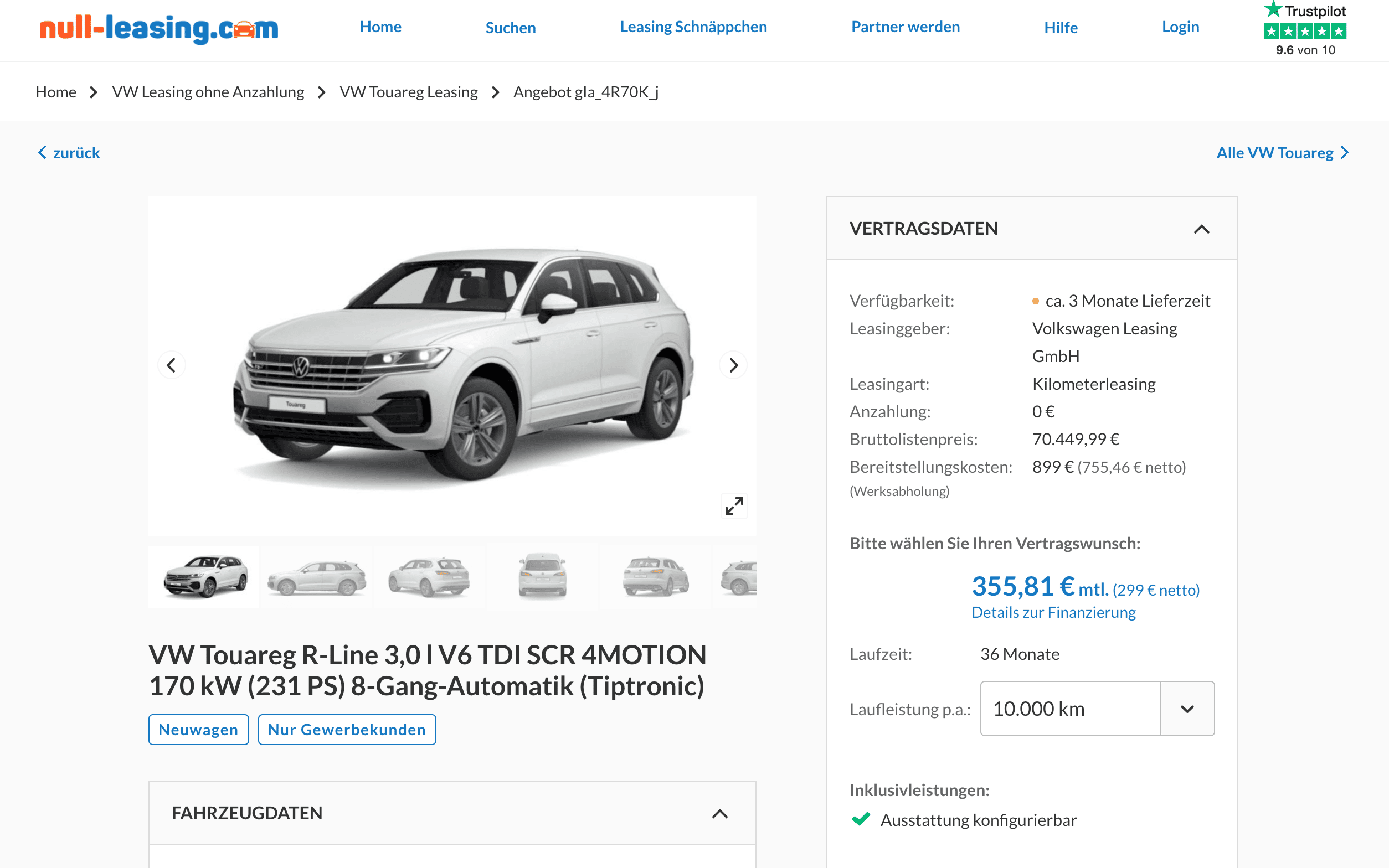The image size is (1389, 868).
Task: Show next car image arrow
Action: 733,365
